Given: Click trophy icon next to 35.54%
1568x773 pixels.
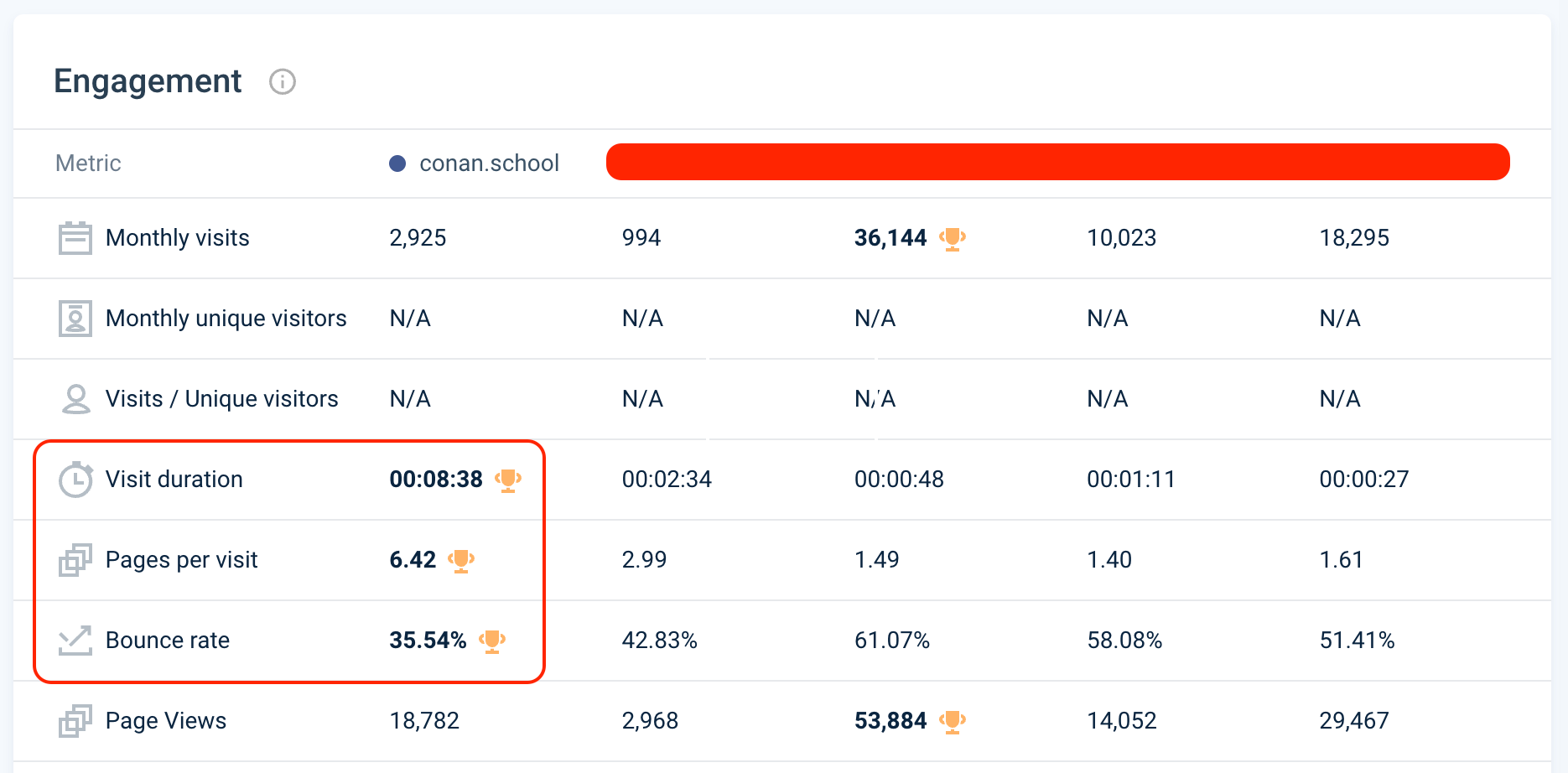Looking at the screenshot, I should (492, 641).
